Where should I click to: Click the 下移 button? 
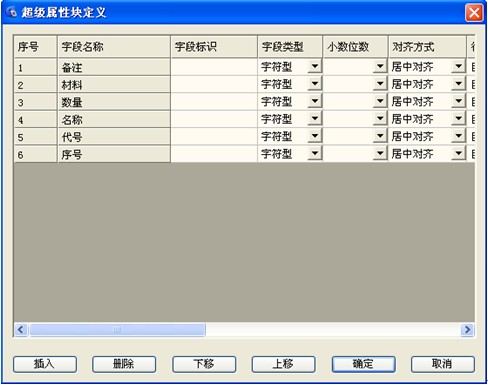[x=204, y=364]
